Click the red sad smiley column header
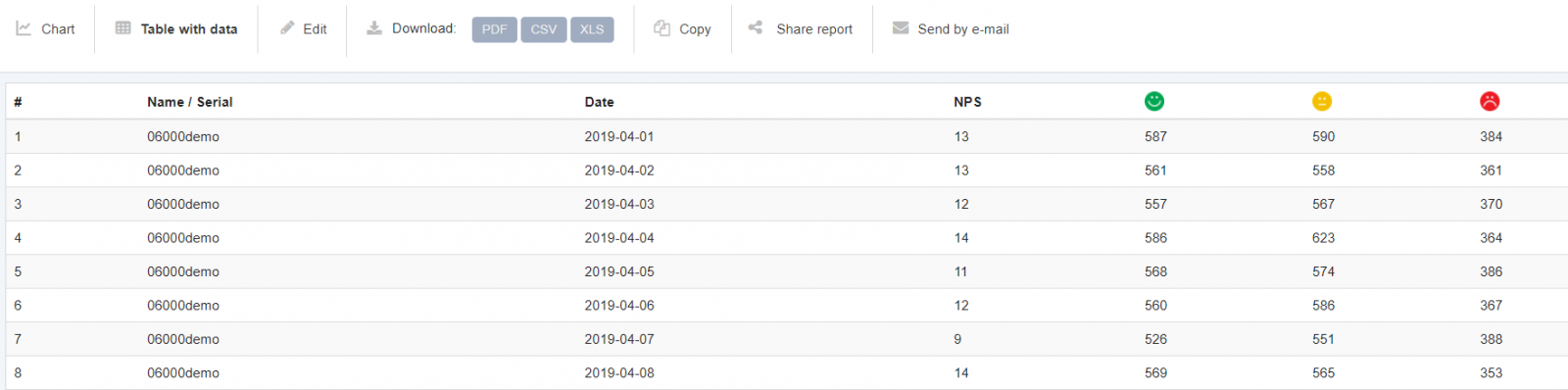The image size is (1568, 390). (1490, 101)
